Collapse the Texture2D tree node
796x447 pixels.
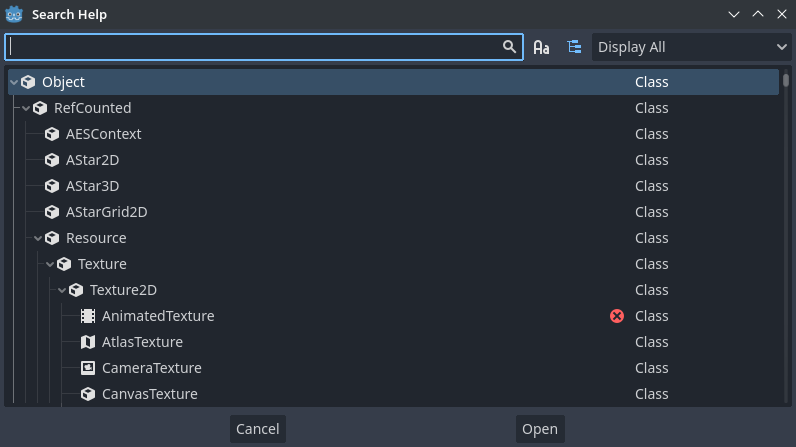pos(62,290)
